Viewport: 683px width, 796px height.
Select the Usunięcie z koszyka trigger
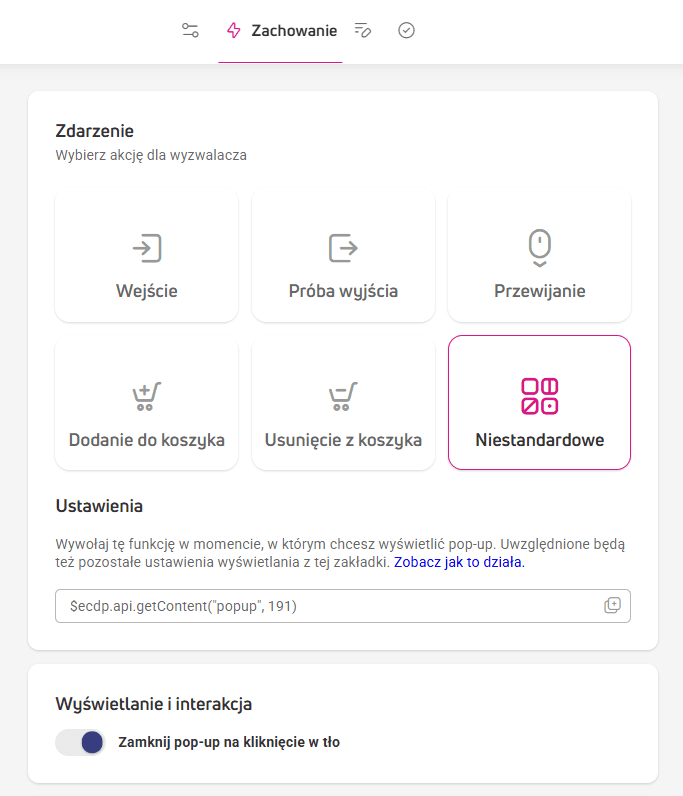pyautogui.click(x=343, y=403)
